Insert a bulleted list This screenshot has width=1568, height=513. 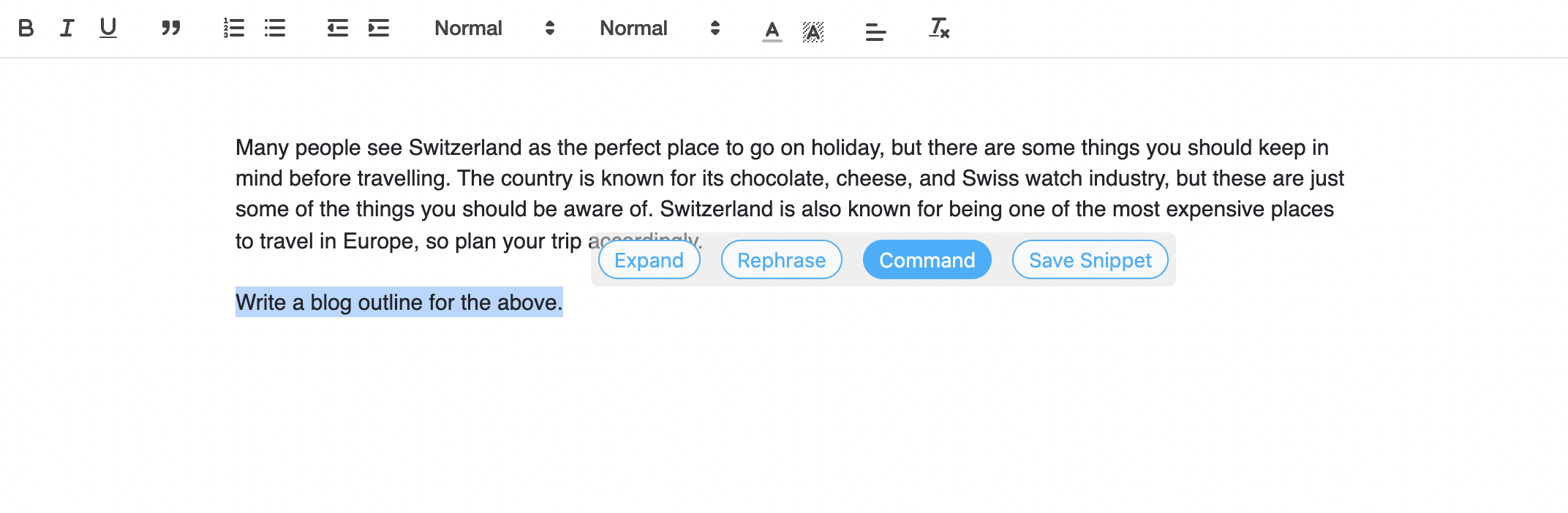275,28
